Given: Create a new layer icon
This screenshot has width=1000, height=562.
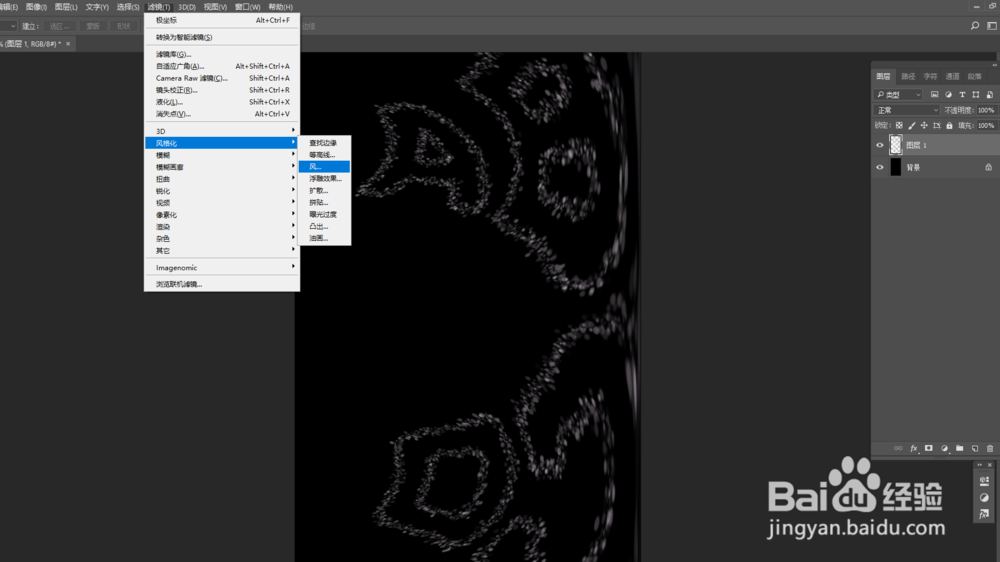Looking at the screenshot, I should (974, 448).
